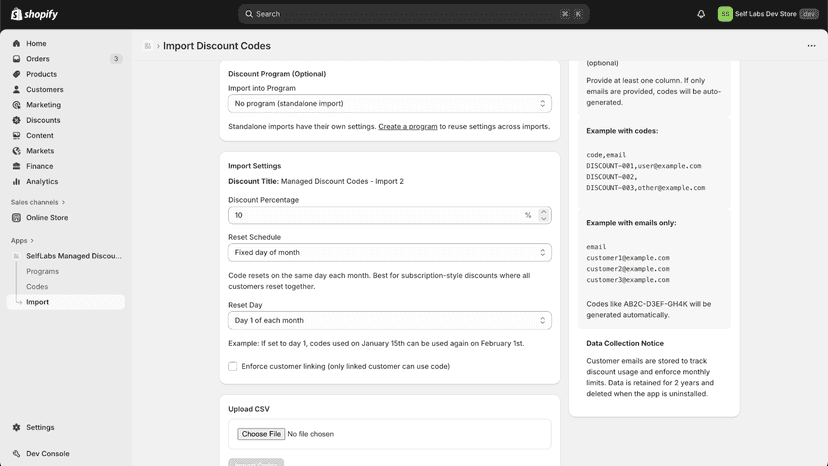This screenshot has height=466, width=828.
Task: Click the Home icon in sidebar
Action: pos(16,43)
